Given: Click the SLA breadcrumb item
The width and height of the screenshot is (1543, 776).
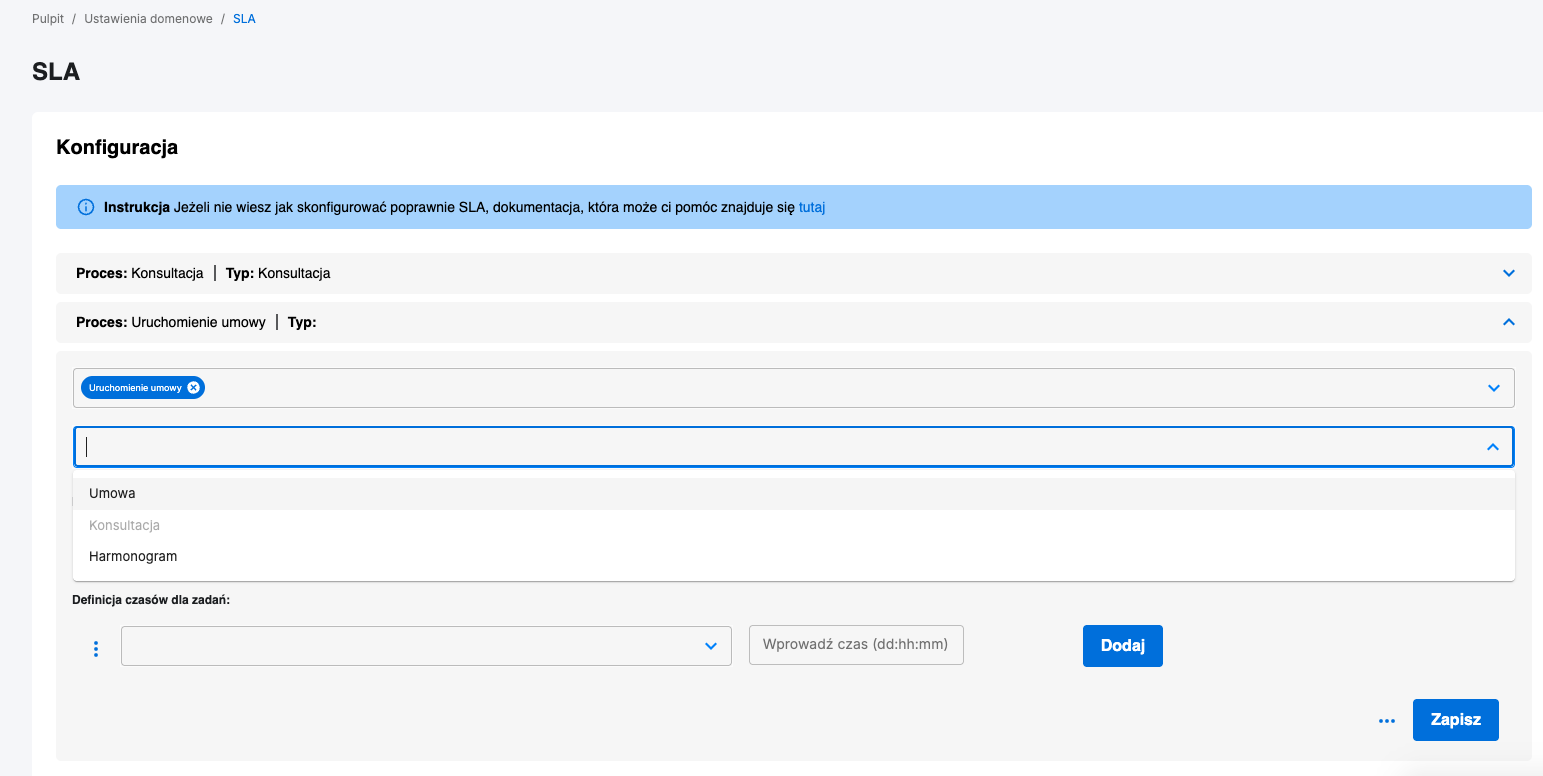Looking at the screenshot, I should point(244,19).
